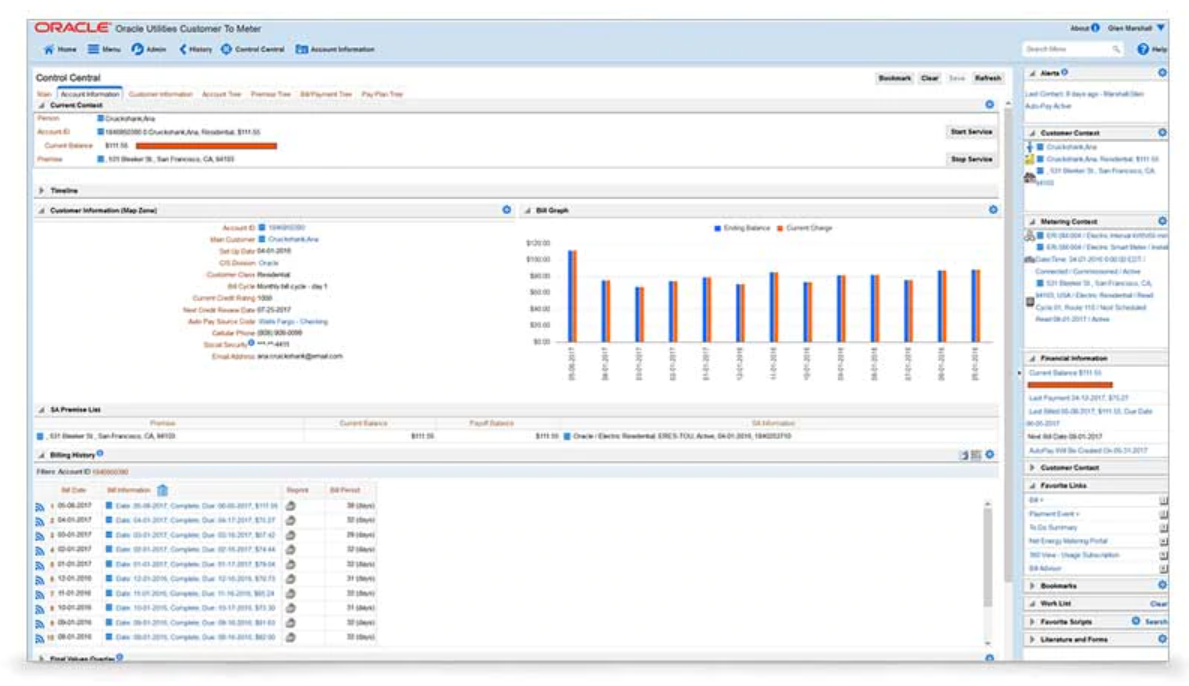
Task: Click broadcast icon for bill 04-01-2017
Action: pos(39,522)
